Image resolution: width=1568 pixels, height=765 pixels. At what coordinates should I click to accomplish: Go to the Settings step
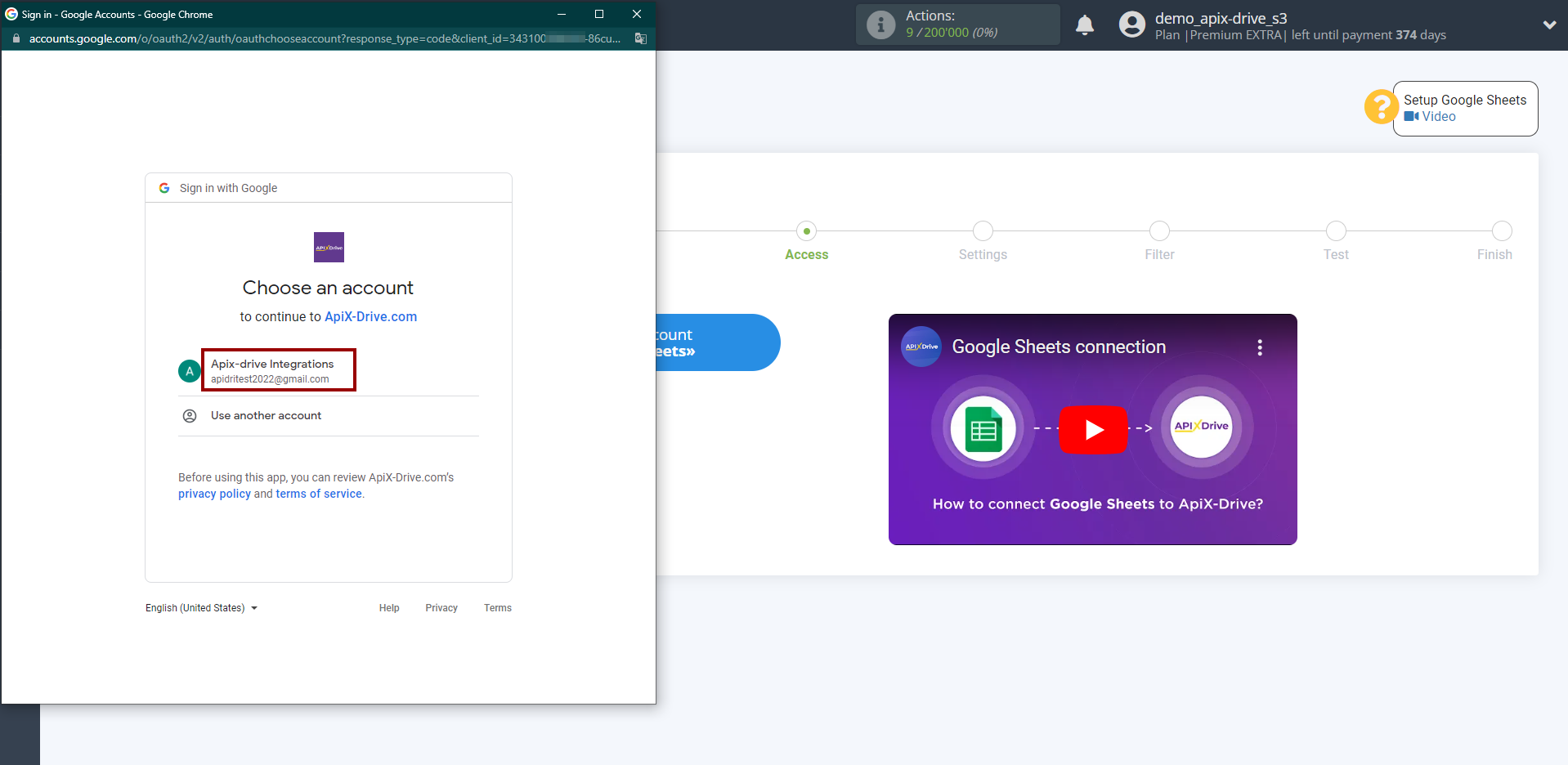(x=983, y=255)
